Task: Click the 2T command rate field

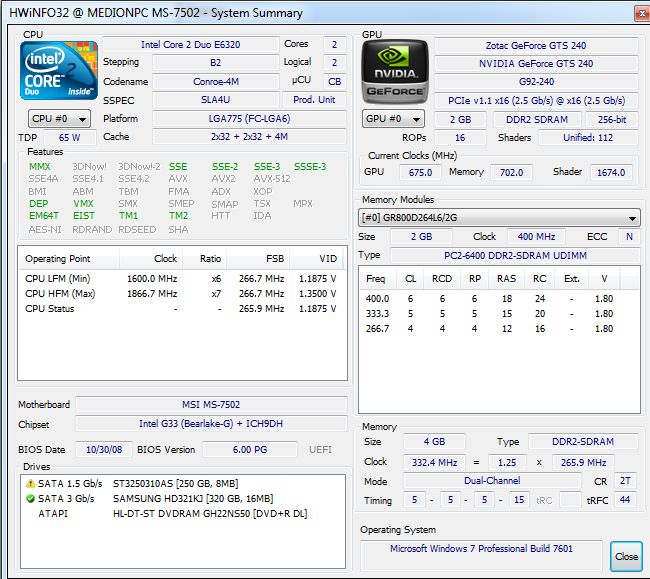Action: pyautogui.click(x=625, y=481)
